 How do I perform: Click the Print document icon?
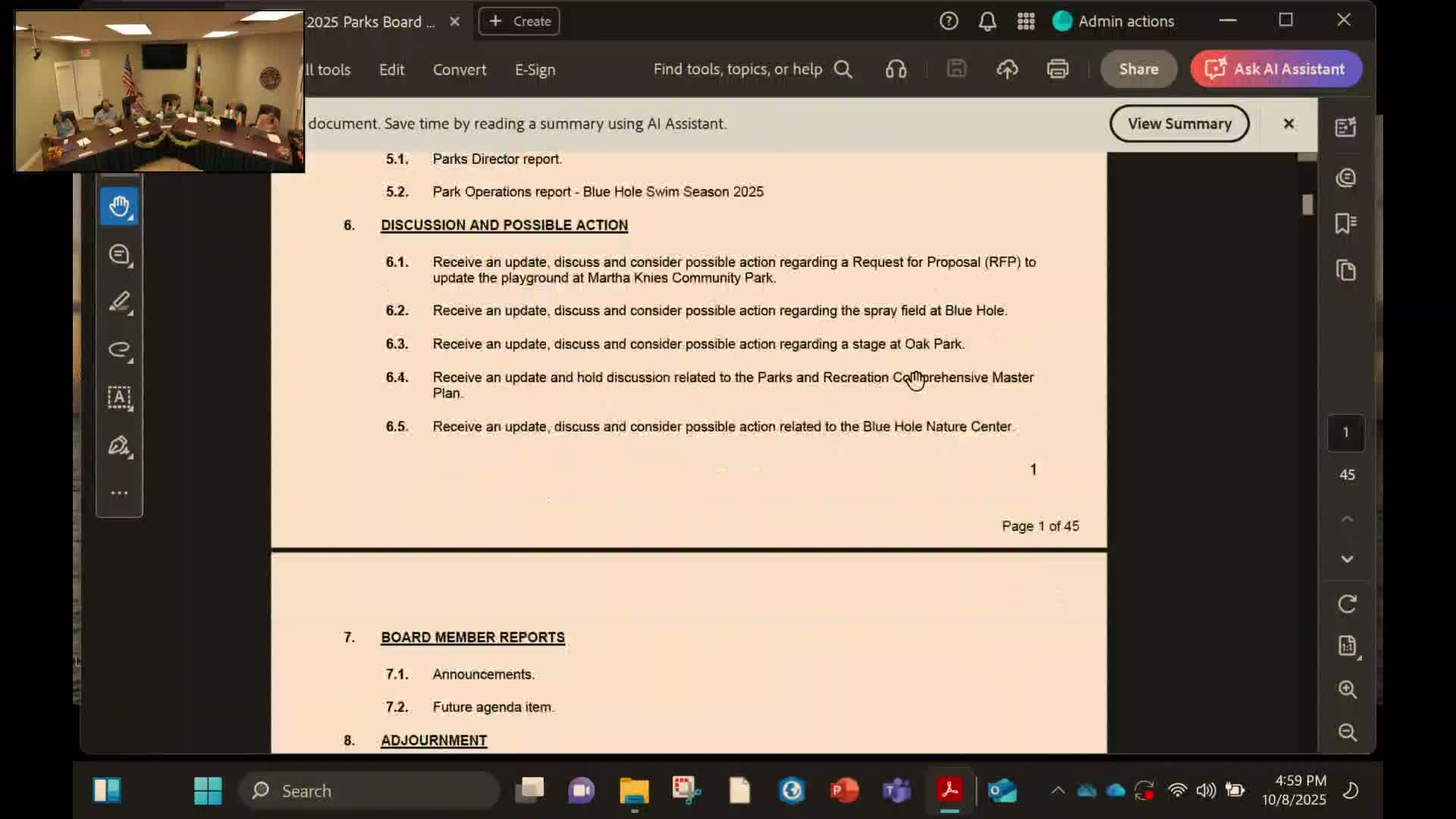[1057, 69]
